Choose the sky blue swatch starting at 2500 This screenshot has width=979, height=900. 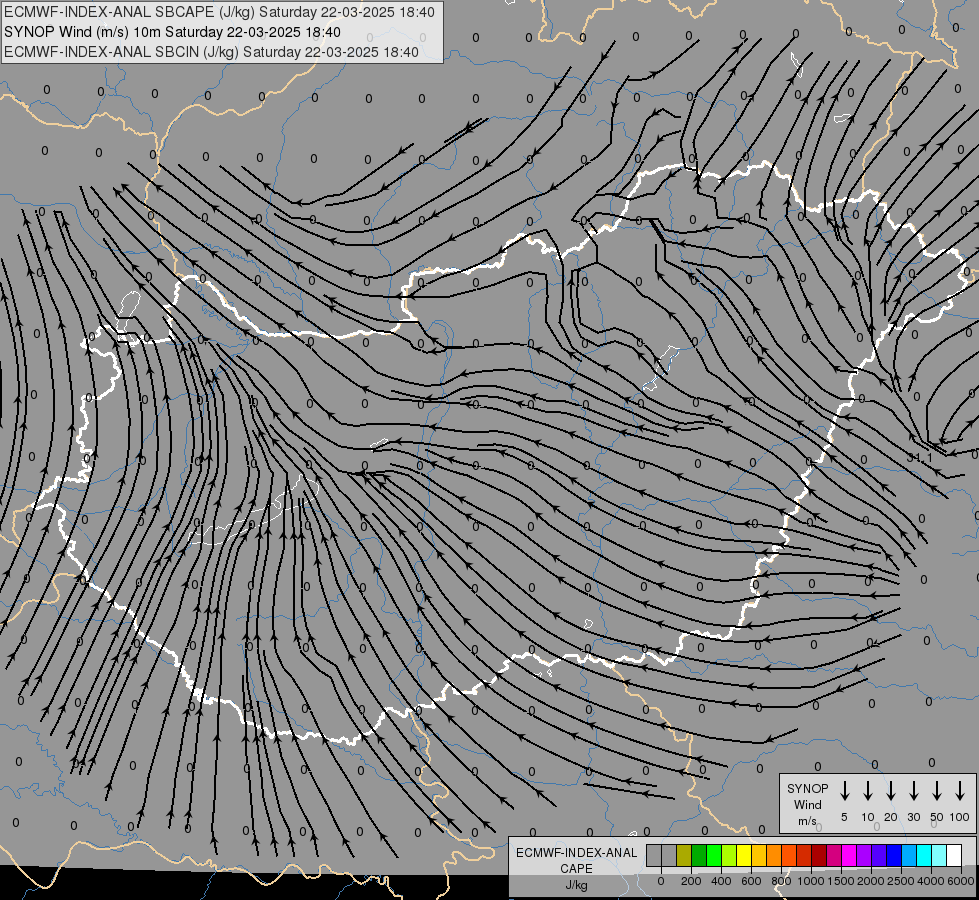[x=910, y=855]
